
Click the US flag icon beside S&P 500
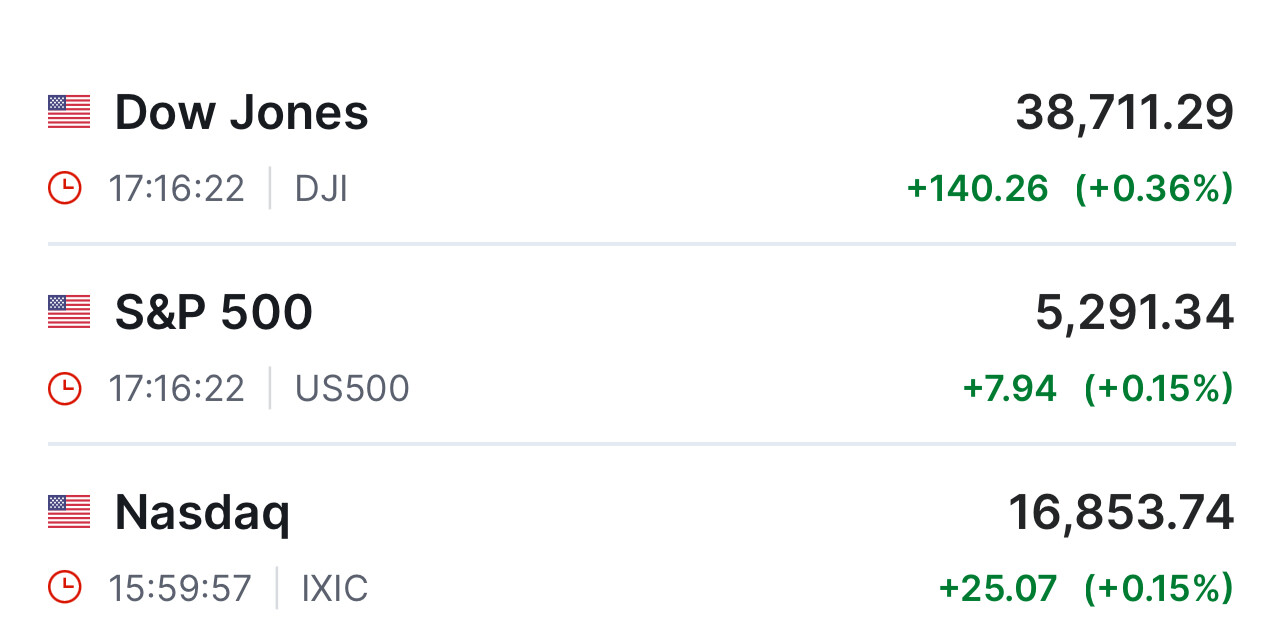click(69, 312)
